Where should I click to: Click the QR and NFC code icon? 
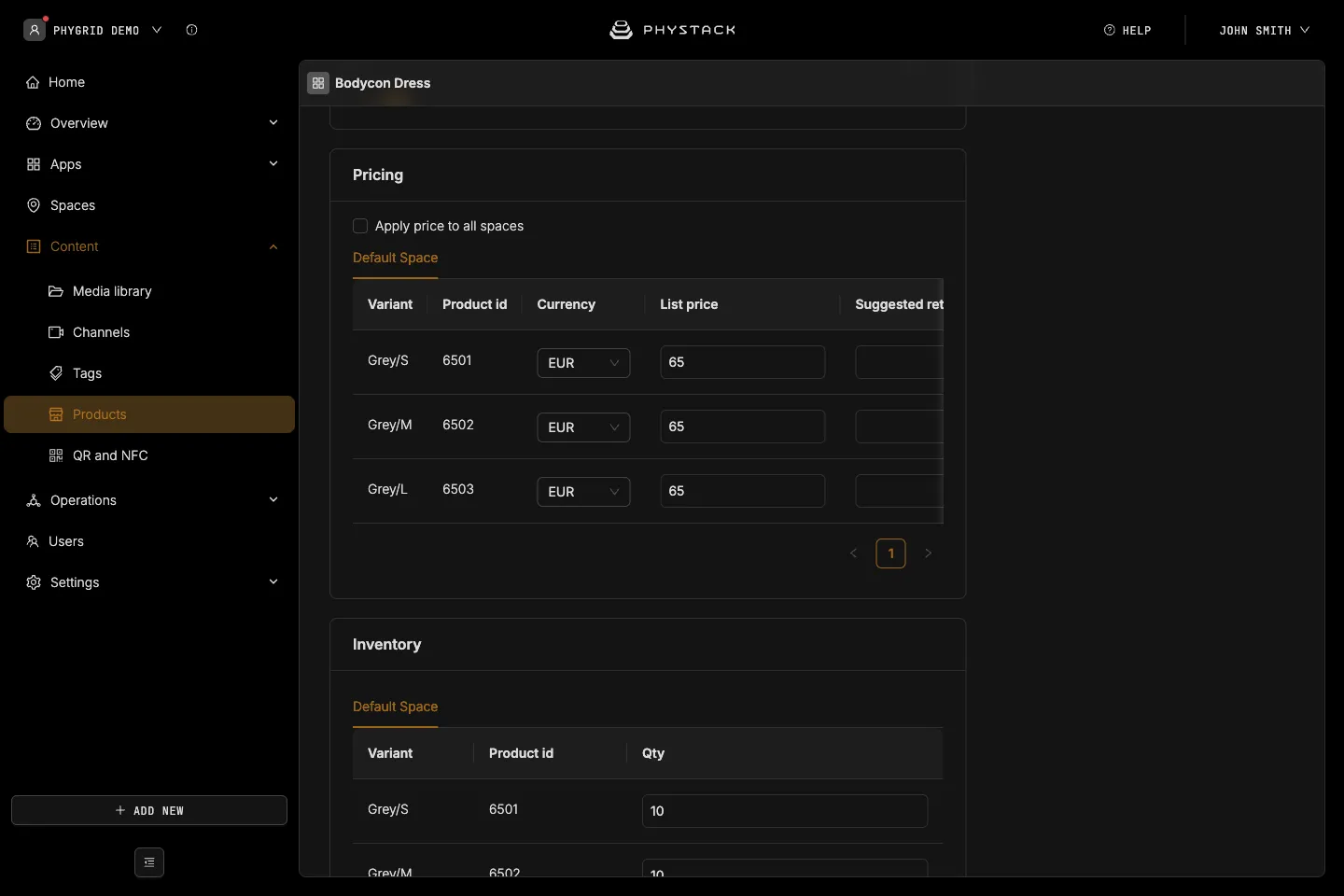[x=56, y=455]
